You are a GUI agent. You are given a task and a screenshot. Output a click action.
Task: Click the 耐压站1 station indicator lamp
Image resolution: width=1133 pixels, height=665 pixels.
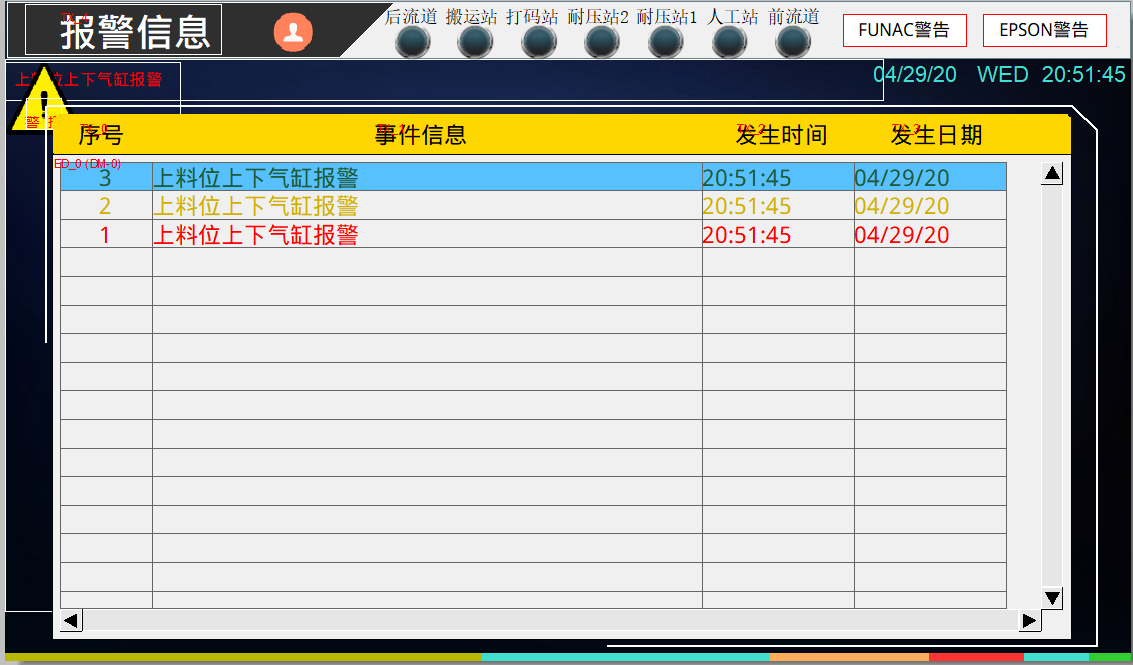(666, 42)
